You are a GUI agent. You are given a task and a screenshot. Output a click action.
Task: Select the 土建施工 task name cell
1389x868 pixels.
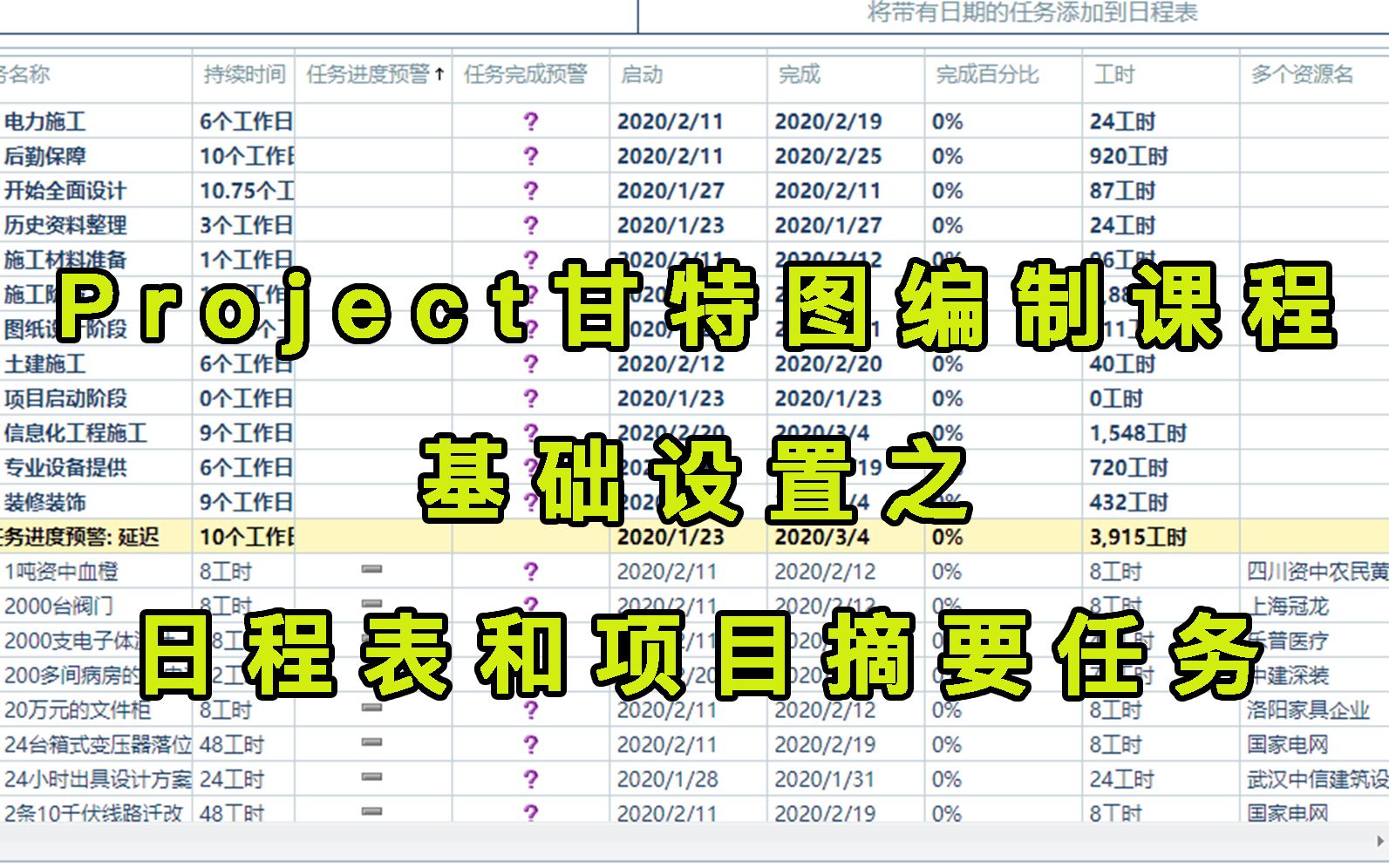(x=96, y=363)
